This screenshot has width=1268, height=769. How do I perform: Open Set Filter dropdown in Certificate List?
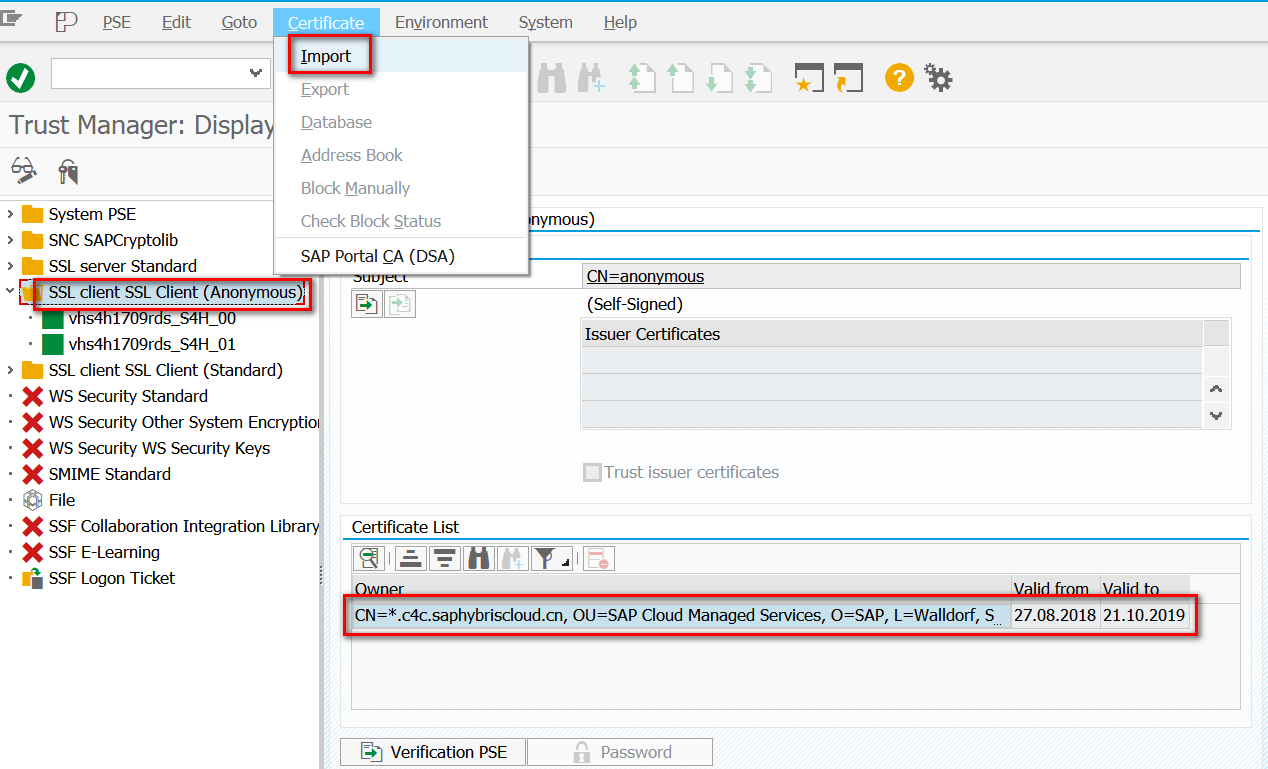pos(552,559)
